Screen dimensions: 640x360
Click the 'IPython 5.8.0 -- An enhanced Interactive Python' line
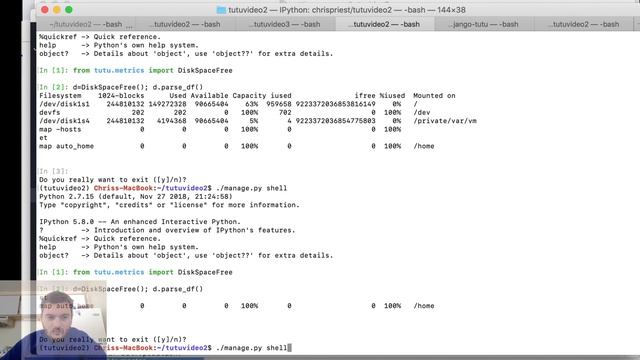(140, 222)
